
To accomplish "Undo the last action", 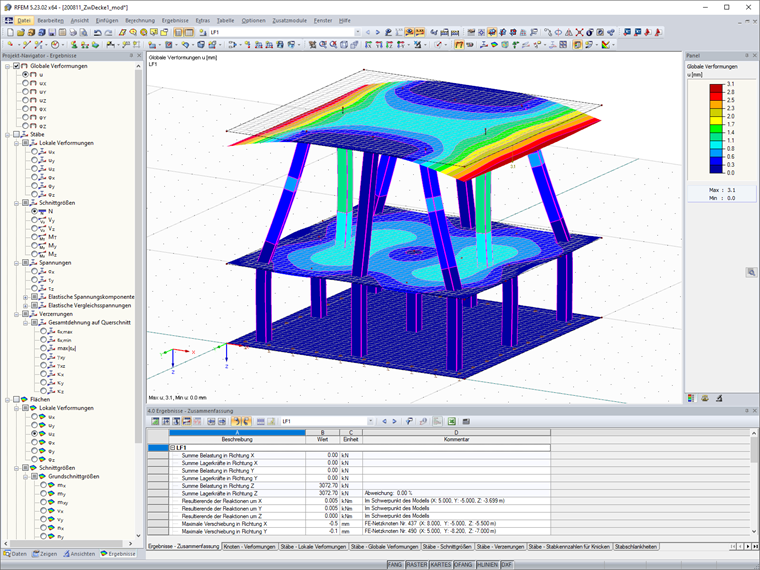I will (97, 32).
